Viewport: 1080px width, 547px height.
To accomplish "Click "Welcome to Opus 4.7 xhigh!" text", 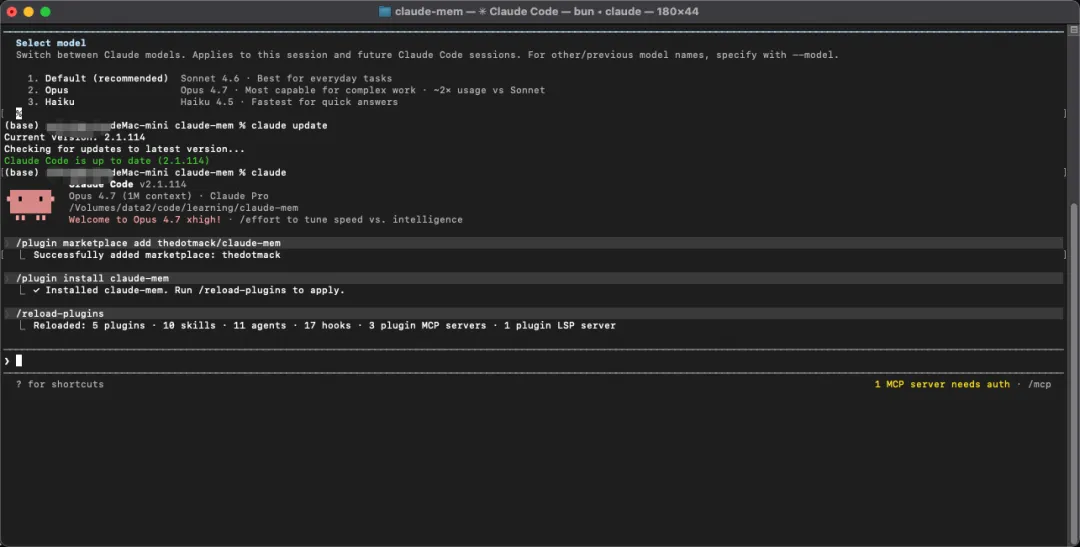I will [145, 219].
